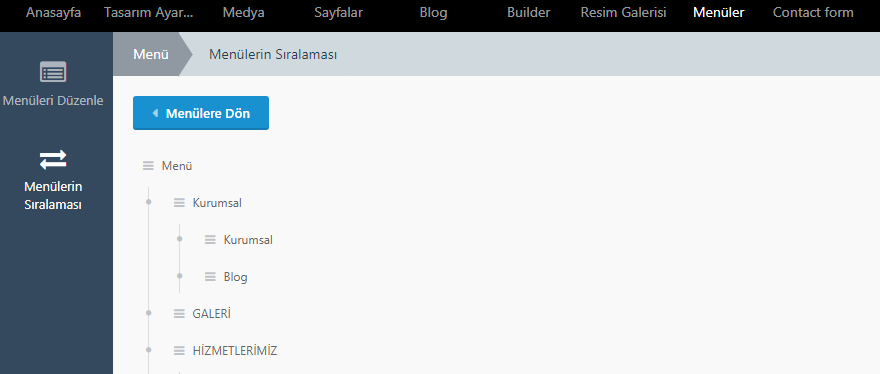Click the drag handle next to Menü root
The height and width of the screenshot is (374, 880).
click(148, 166)
